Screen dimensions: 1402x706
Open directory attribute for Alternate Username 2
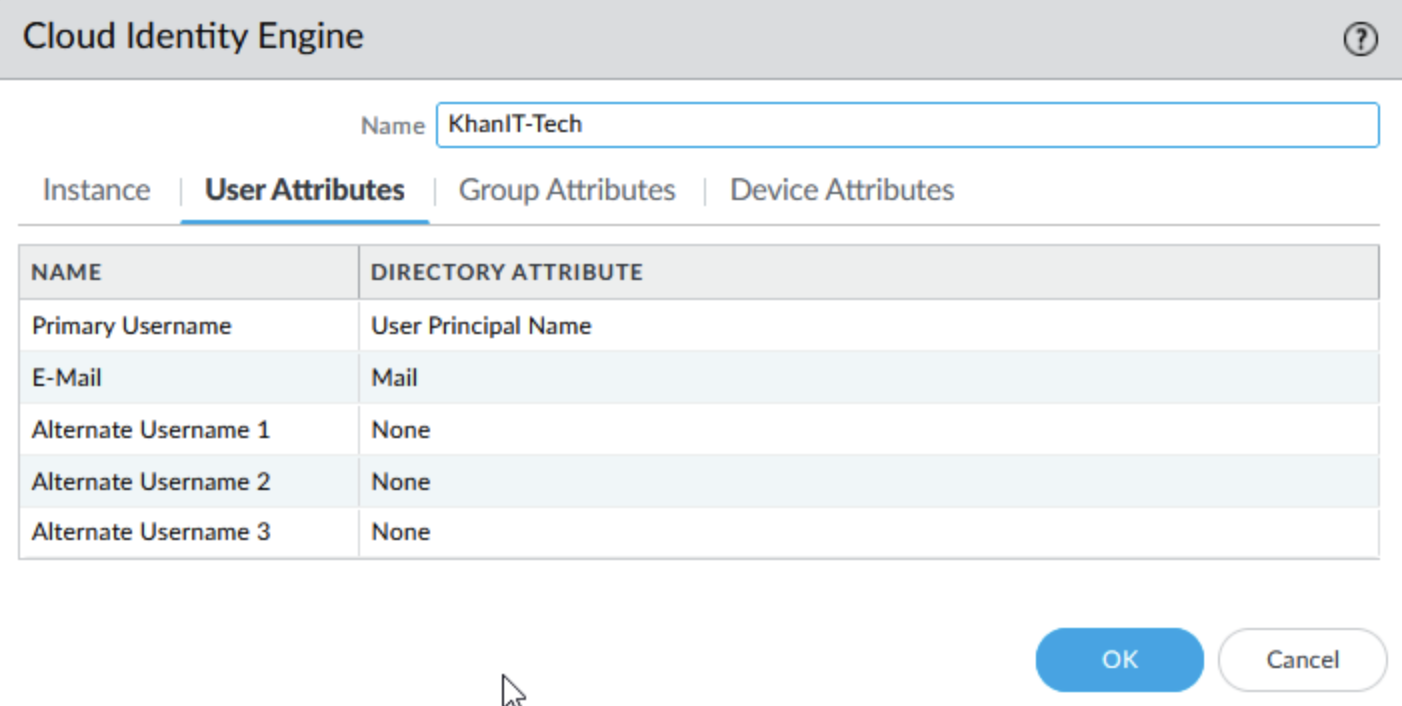[x=401, y=482]
